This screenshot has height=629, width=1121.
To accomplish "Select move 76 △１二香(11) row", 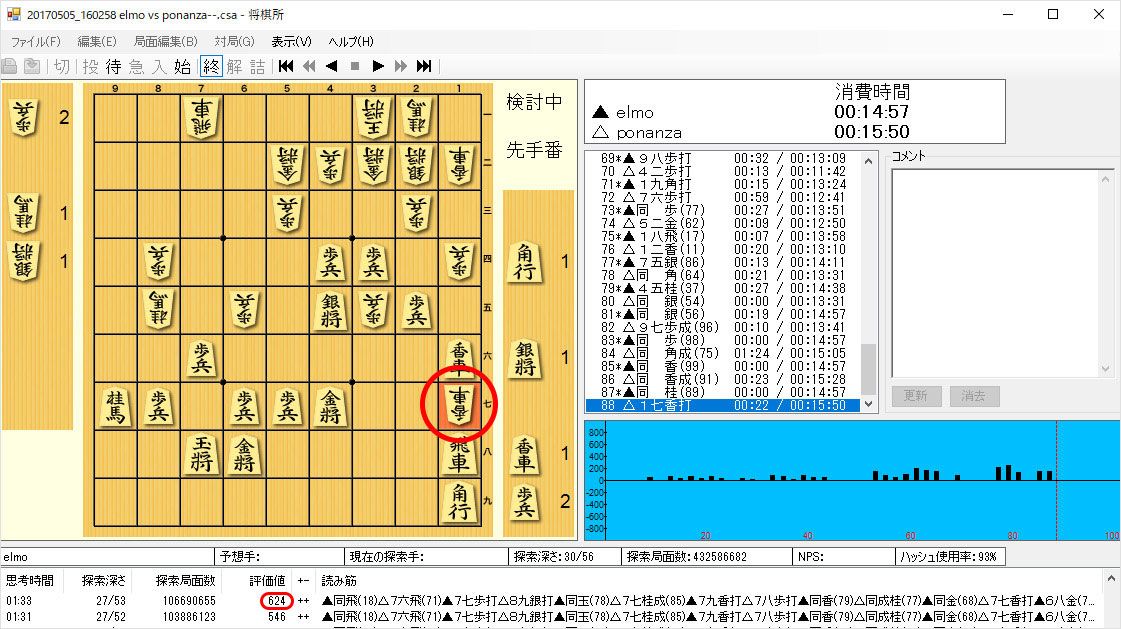I will point(723,249).
